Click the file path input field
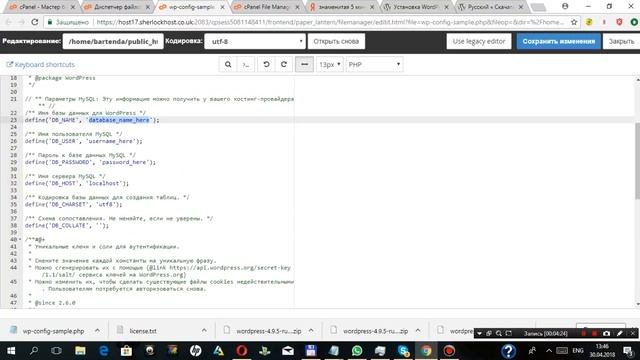640x360 pixels. pyautogui.click(x=113, y=41)
